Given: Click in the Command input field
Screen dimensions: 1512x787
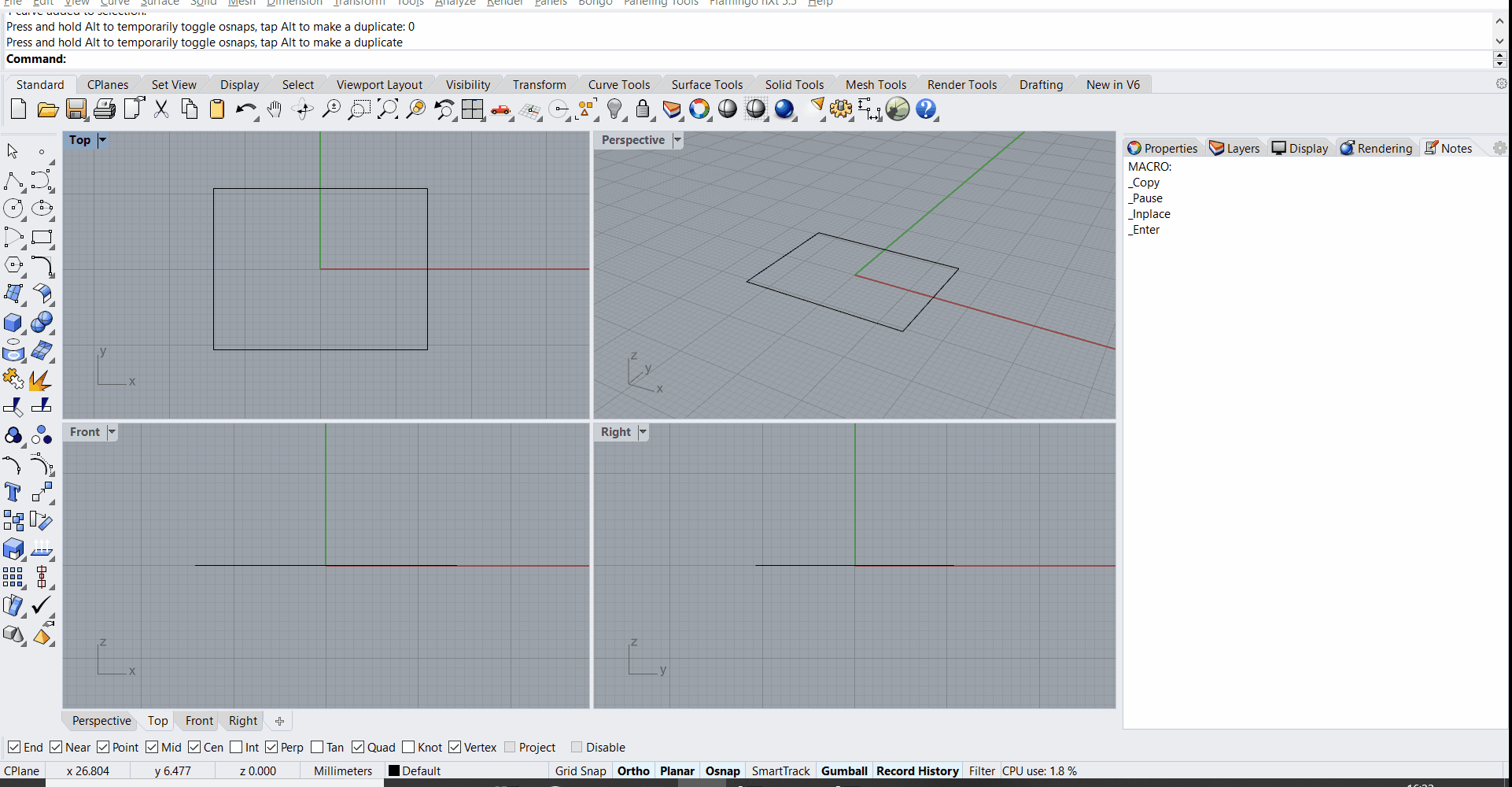Looking at the screenshot, I should coord(779,59).
